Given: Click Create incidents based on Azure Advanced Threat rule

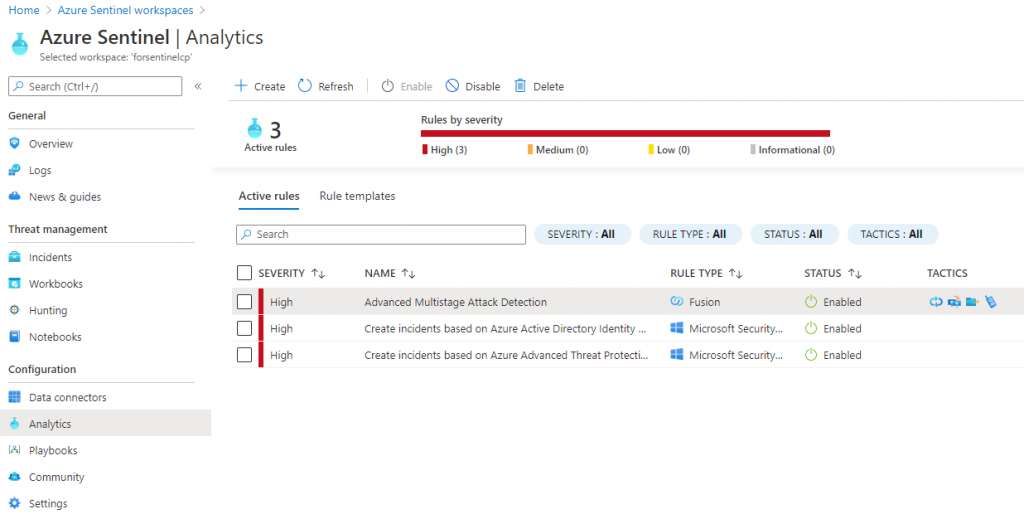Looking at the screenshot, I should point(506,355).
